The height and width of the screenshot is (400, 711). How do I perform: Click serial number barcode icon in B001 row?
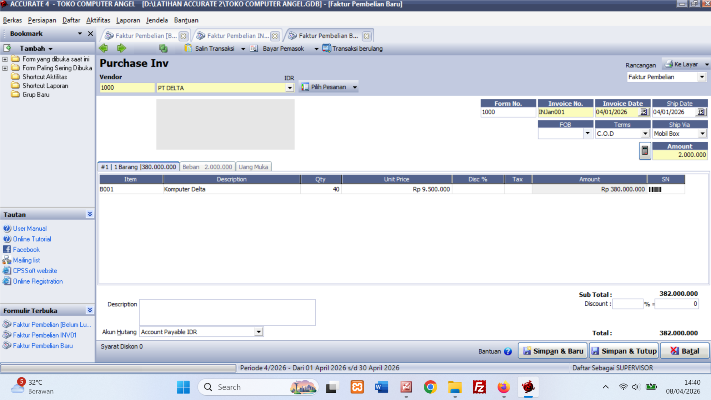pyautogui.click(x=655, y=190)
